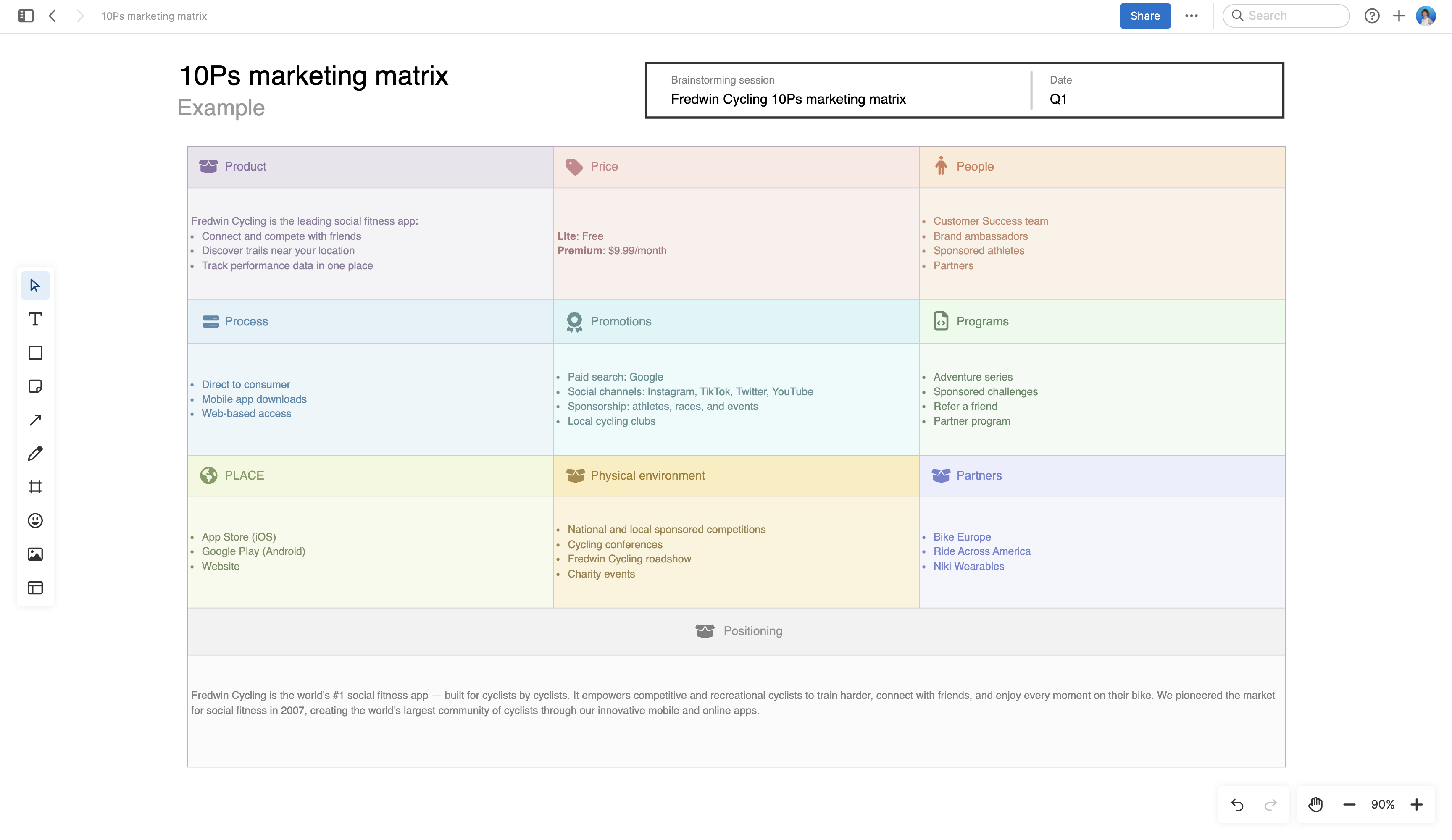Select the Pen drawing tool

[35, 454]
